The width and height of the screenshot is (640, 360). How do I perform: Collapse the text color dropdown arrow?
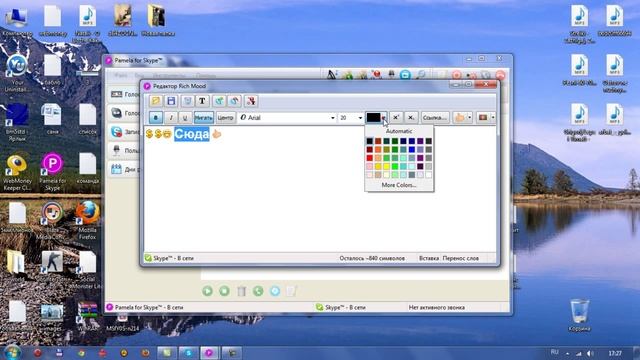384,118
